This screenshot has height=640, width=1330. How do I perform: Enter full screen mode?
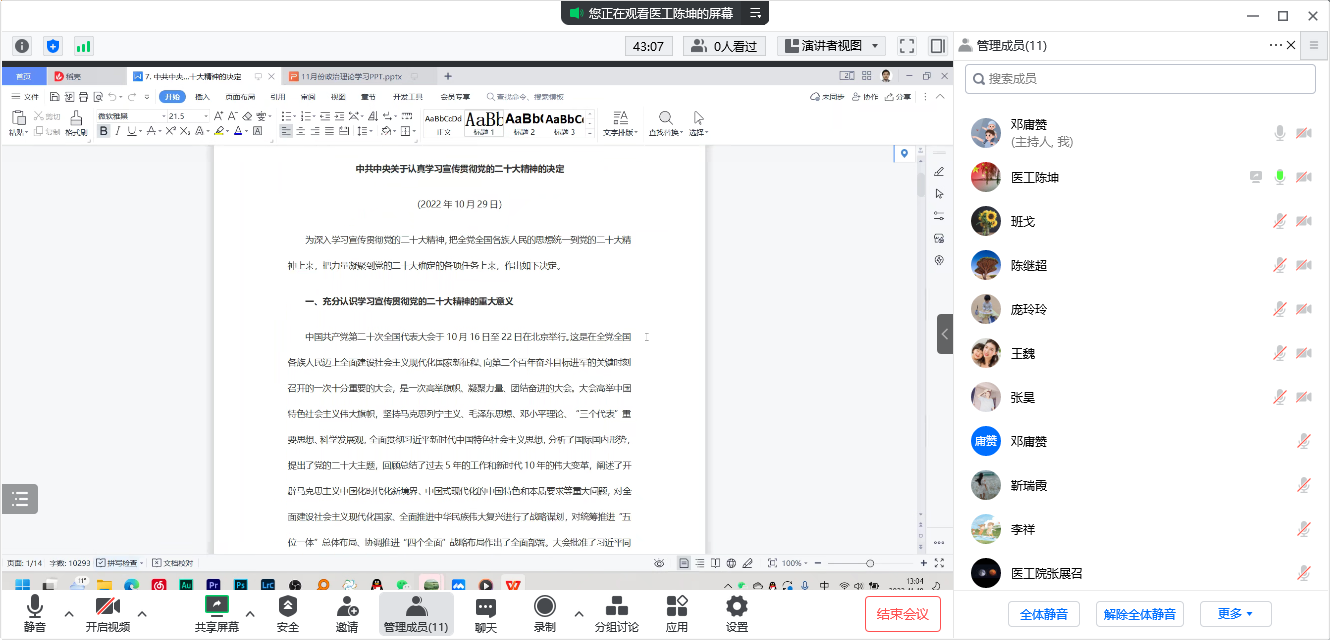coord(907,46)
